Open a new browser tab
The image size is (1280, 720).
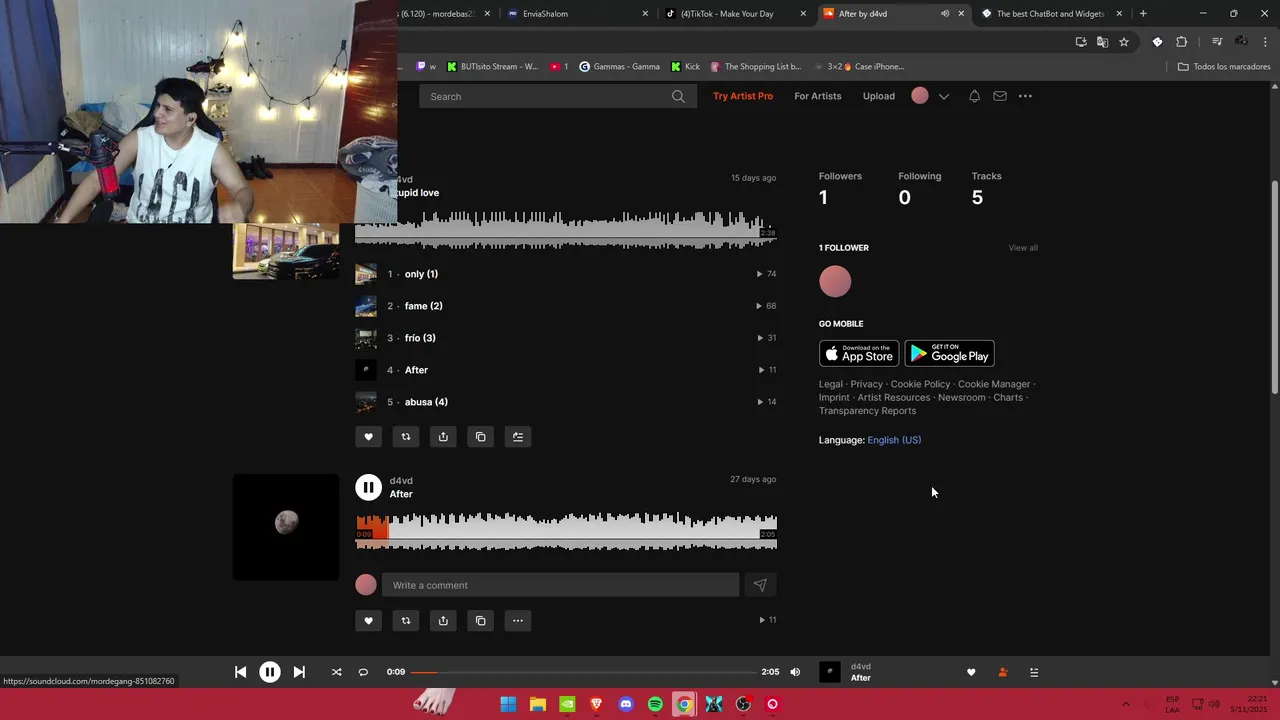point(1143,14)
